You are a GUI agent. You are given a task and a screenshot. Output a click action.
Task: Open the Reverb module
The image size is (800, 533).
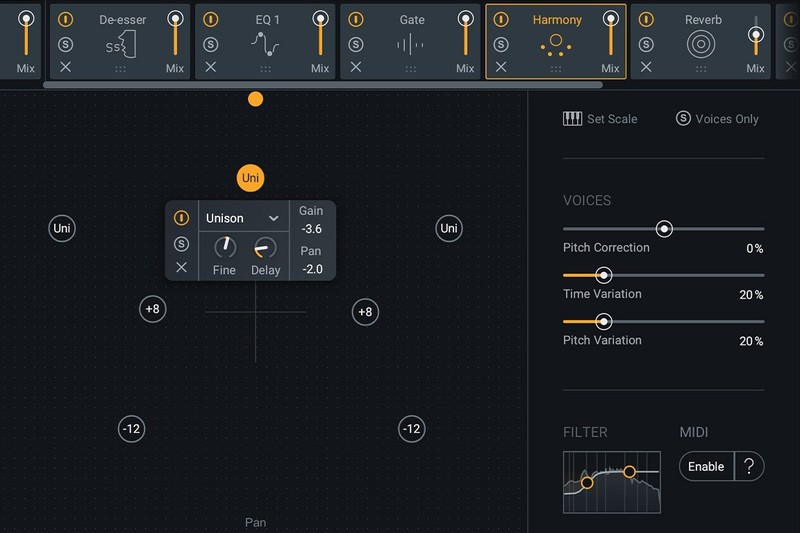[x=702, y=44]
